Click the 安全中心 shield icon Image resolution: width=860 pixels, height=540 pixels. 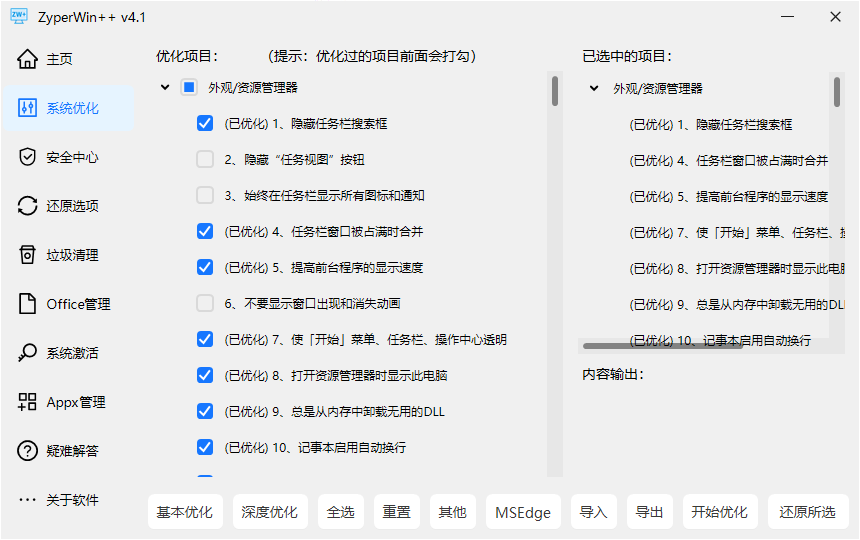28,157
